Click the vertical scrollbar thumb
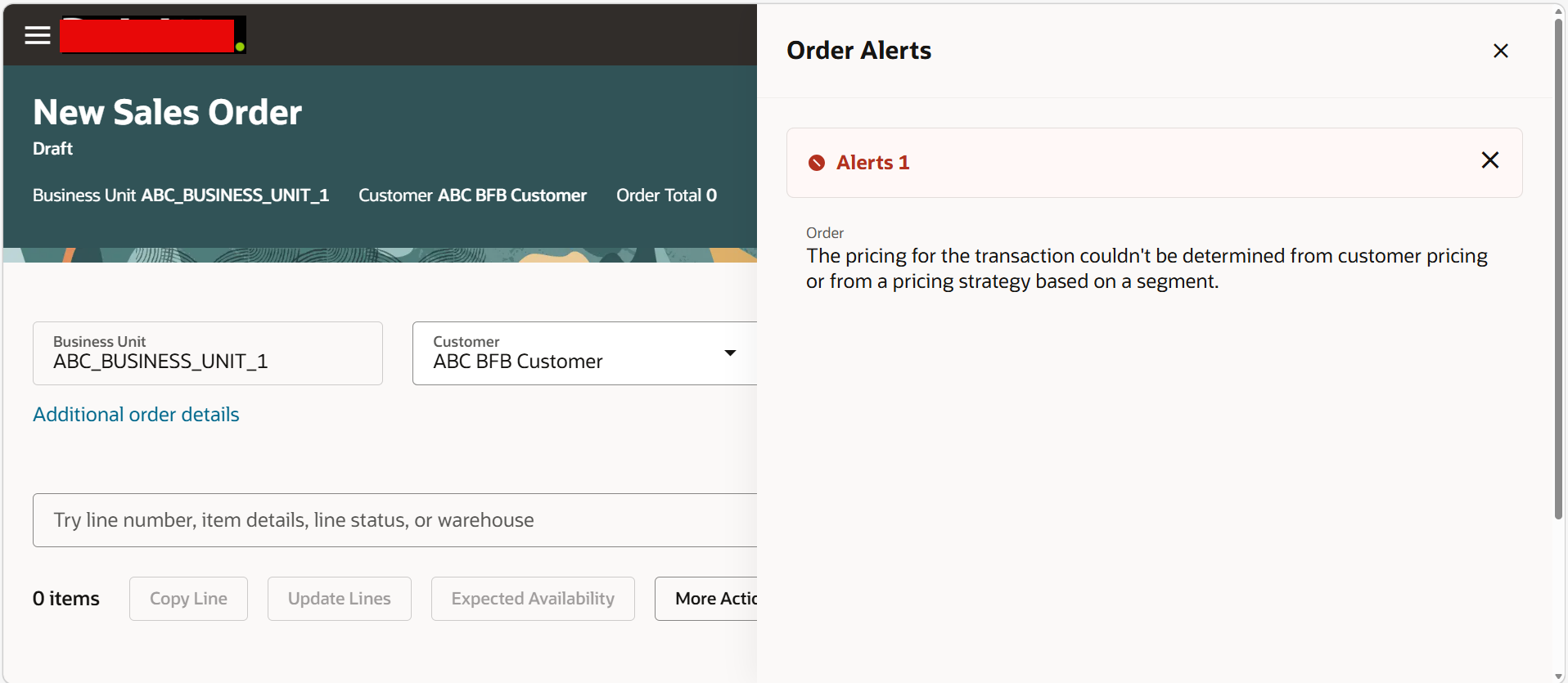The height and width of the screenshot is (683, 1568). point(1559,270)
